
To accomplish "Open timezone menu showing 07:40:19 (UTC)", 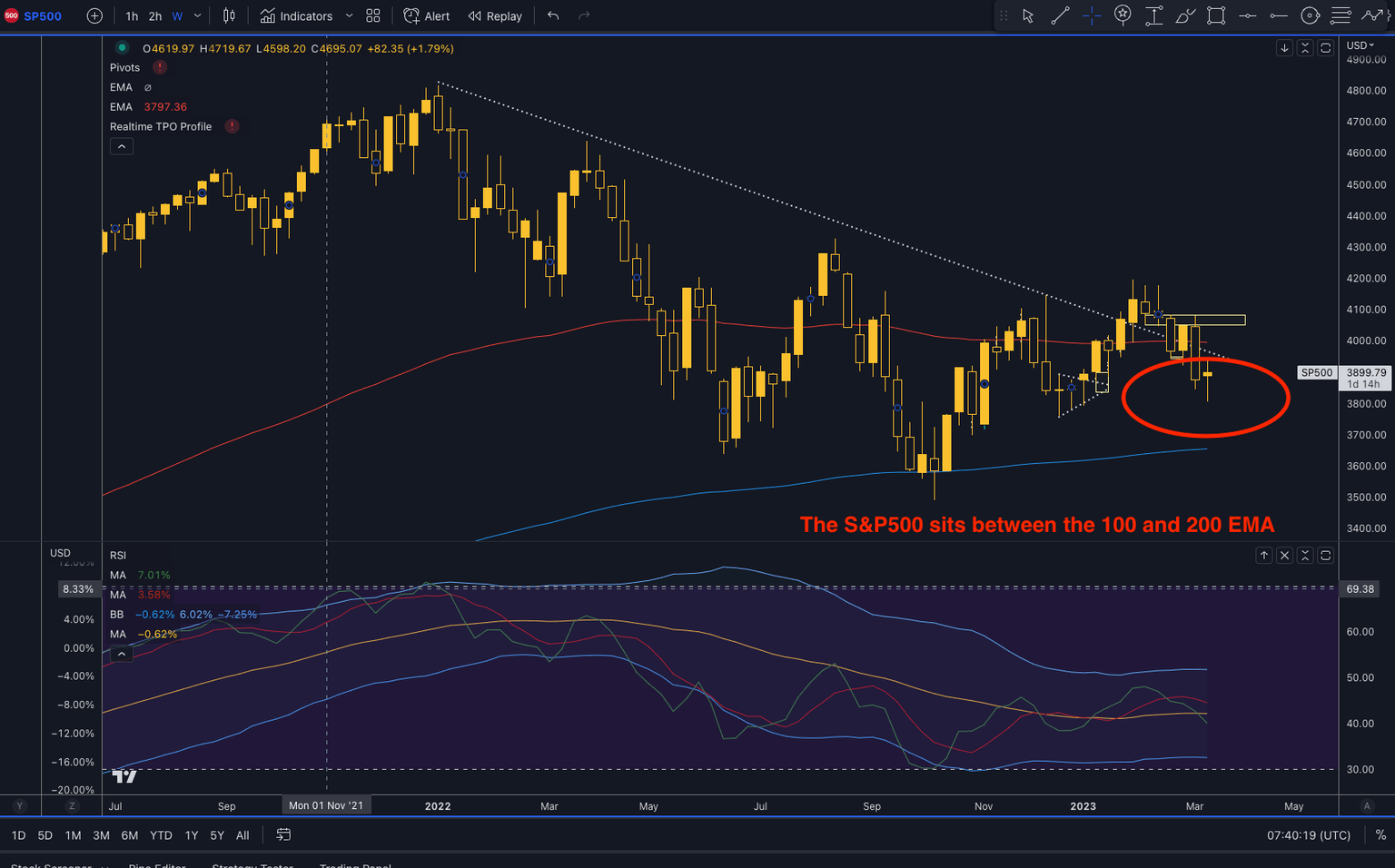I will 1309,835.
